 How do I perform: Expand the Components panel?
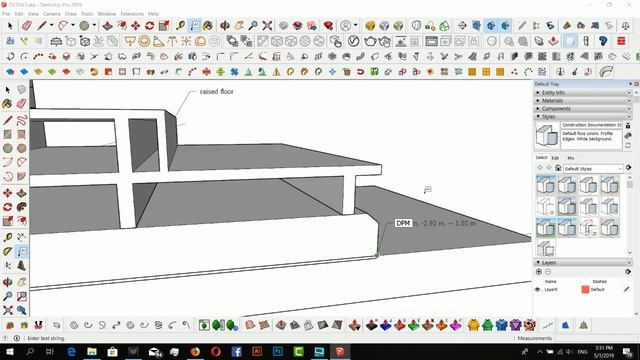tap(583, 109)
